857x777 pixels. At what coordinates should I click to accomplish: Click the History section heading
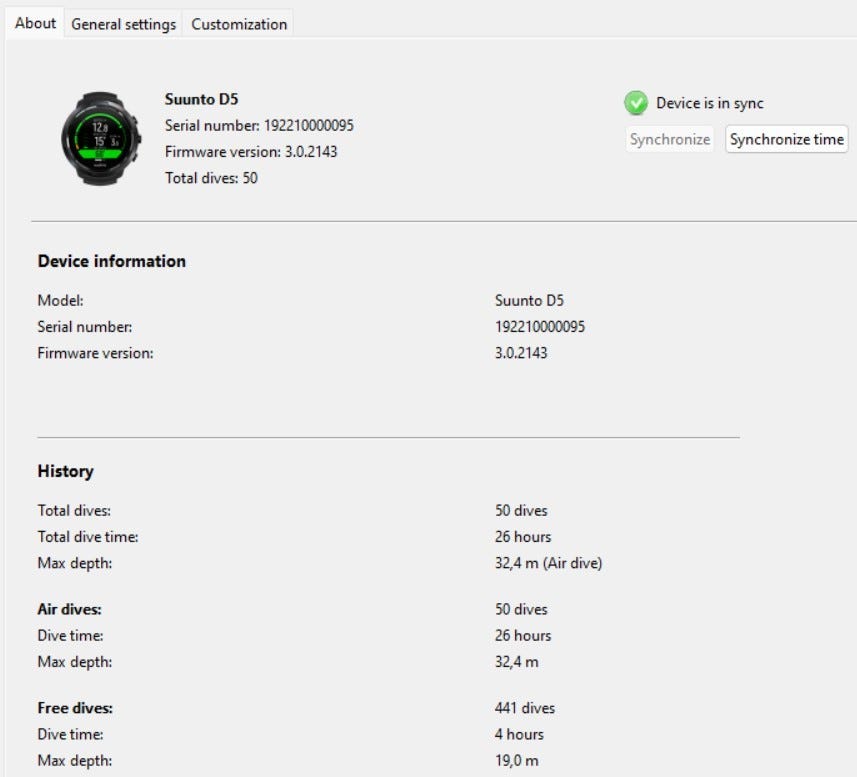(66, 471)
